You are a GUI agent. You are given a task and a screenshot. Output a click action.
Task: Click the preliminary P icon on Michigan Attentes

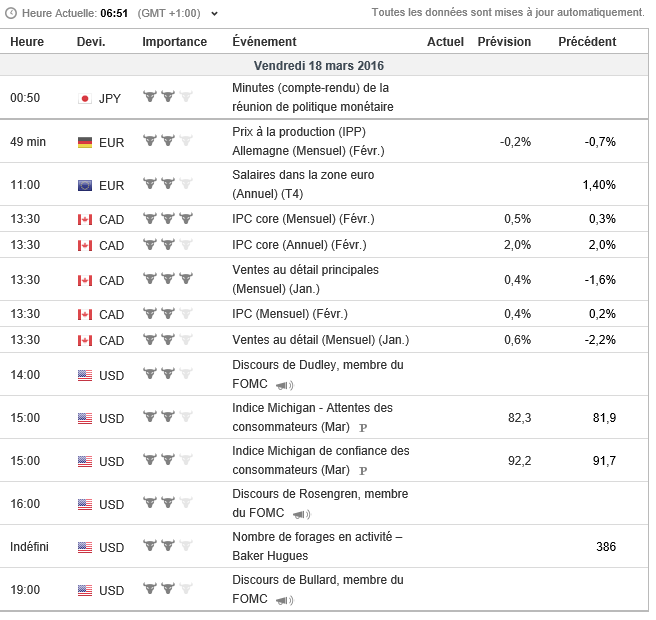coord(363,428)
